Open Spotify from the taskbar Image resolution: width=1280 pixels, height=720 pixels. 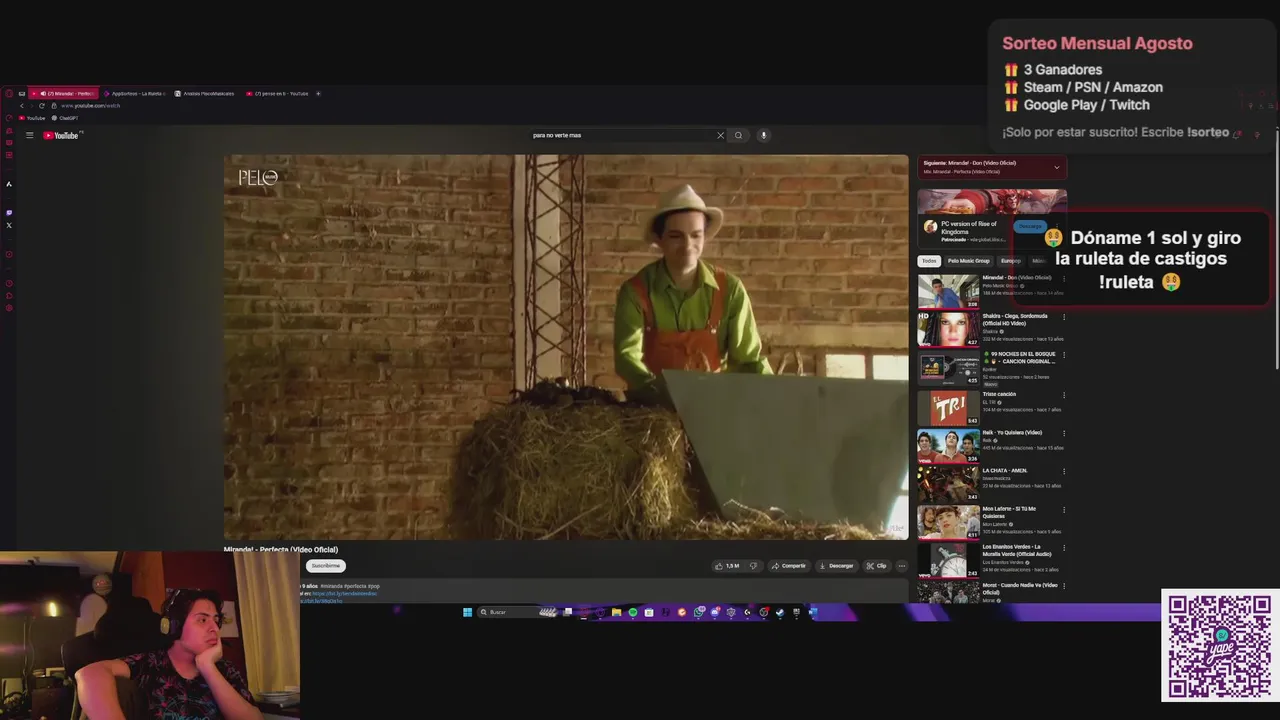tap(633, 612)
